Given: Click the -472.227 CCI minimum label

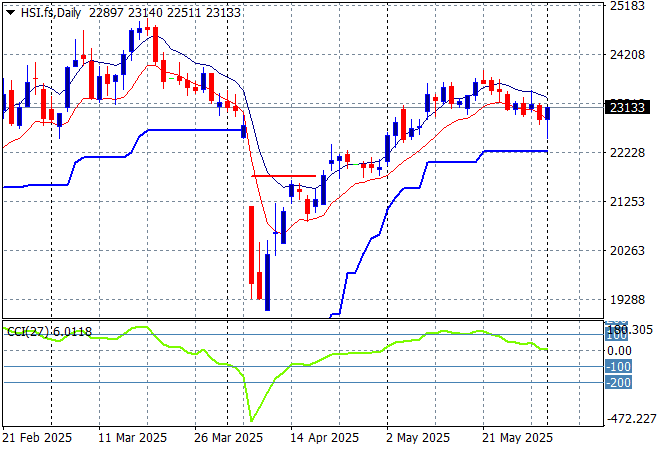Looking at the screenshot, I should (632, 419).
